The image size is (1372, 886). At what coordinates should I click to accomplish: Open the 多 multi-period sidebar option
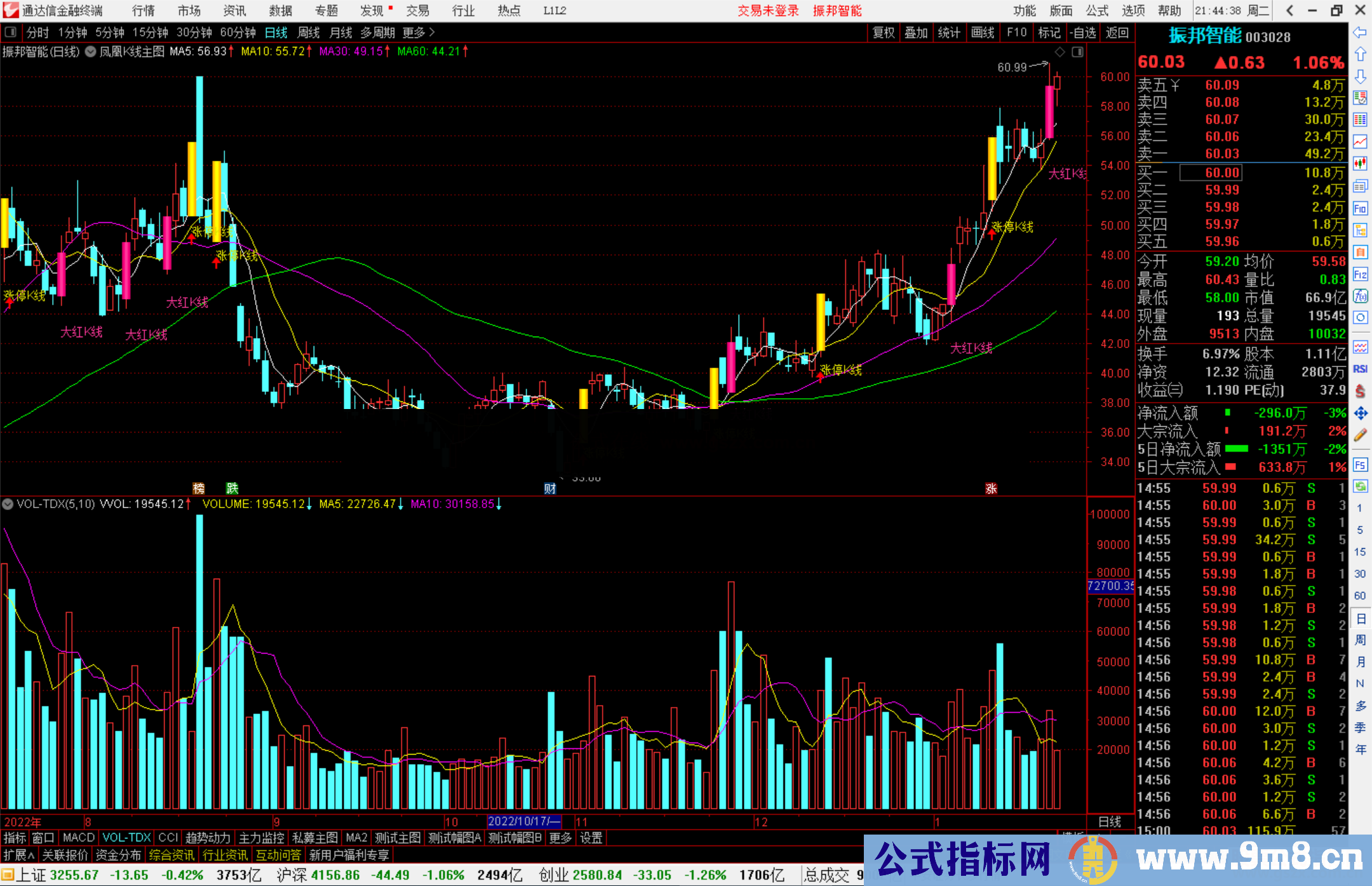1360,706
